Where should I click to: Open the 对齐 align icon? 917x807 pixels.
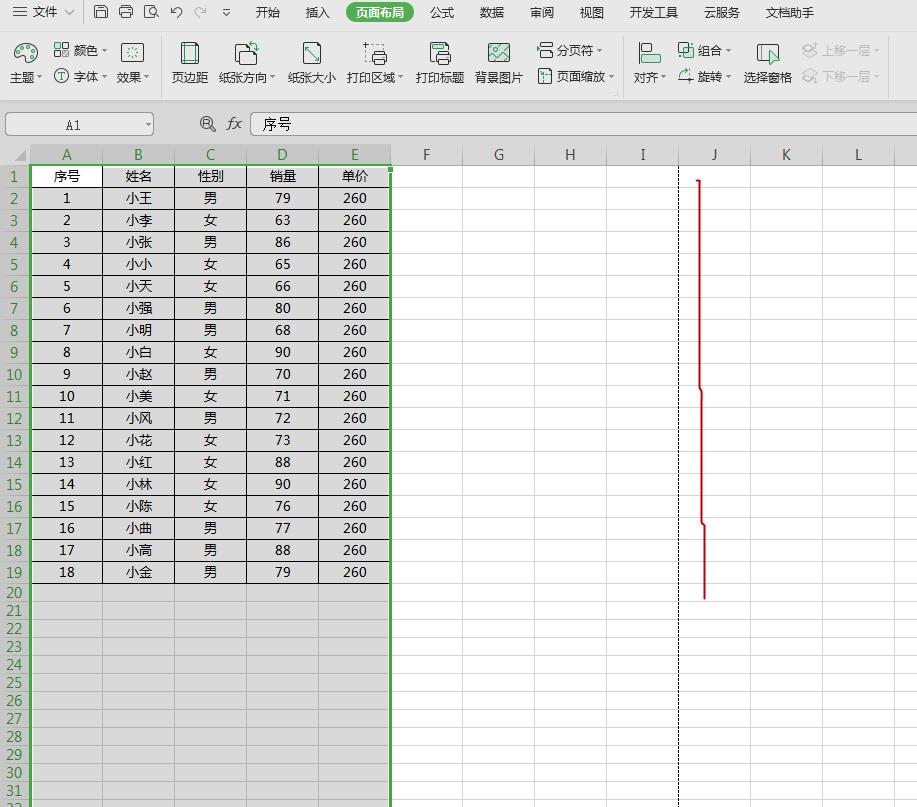click(x=649, y=53)
